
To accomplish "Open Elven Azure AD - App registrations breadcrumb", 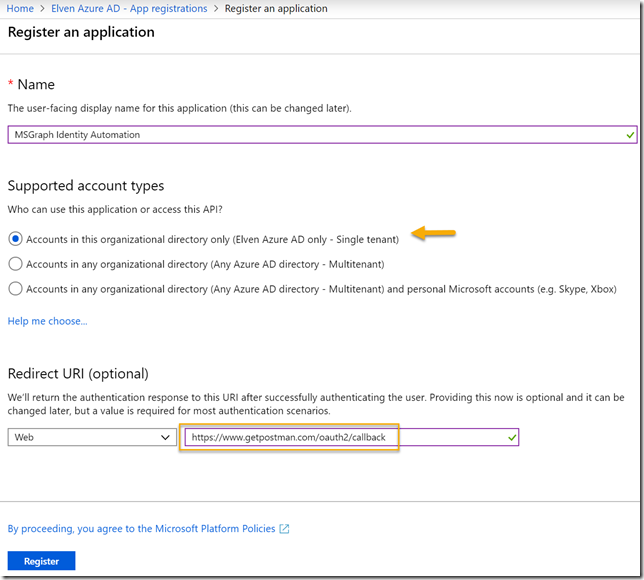I will click(129, 8).
